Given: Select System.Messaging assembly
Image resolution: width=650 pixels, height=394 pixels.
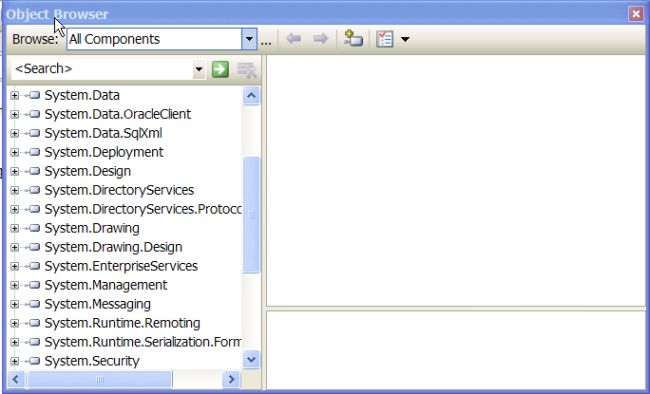Looking at the screenshot, I should (x=97, y=304).
